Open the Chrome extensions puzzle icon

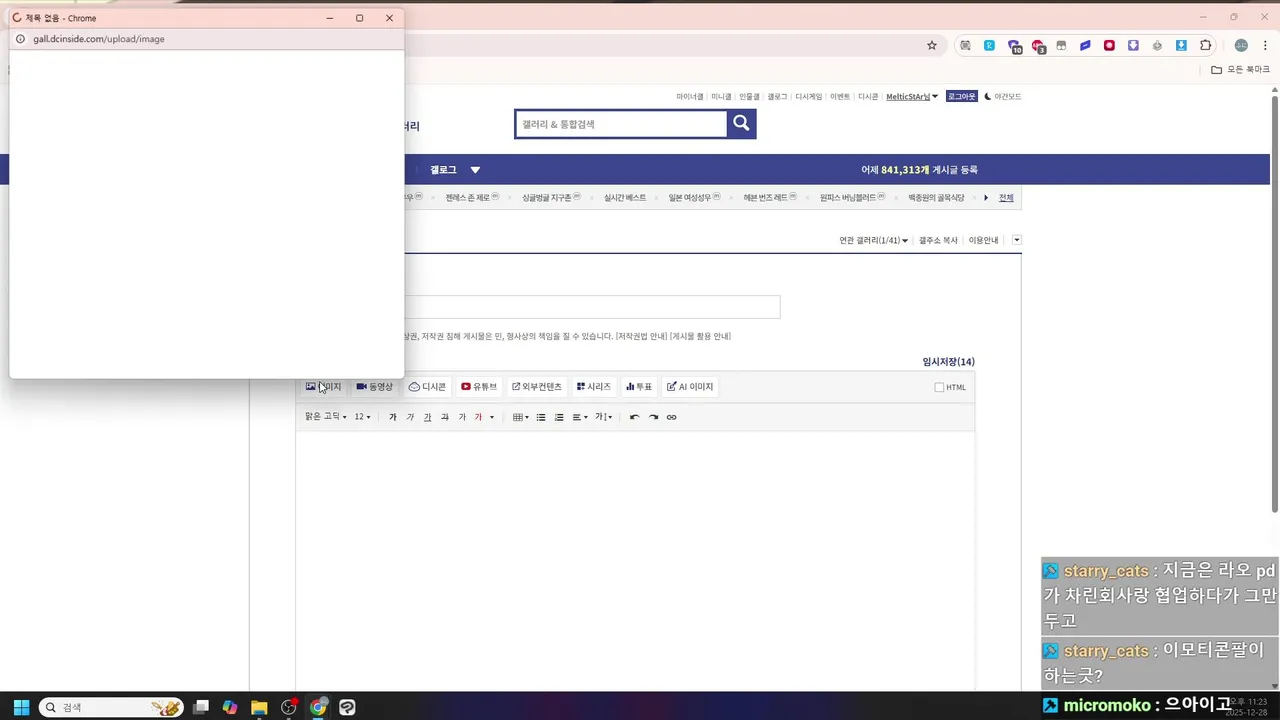1205,45
